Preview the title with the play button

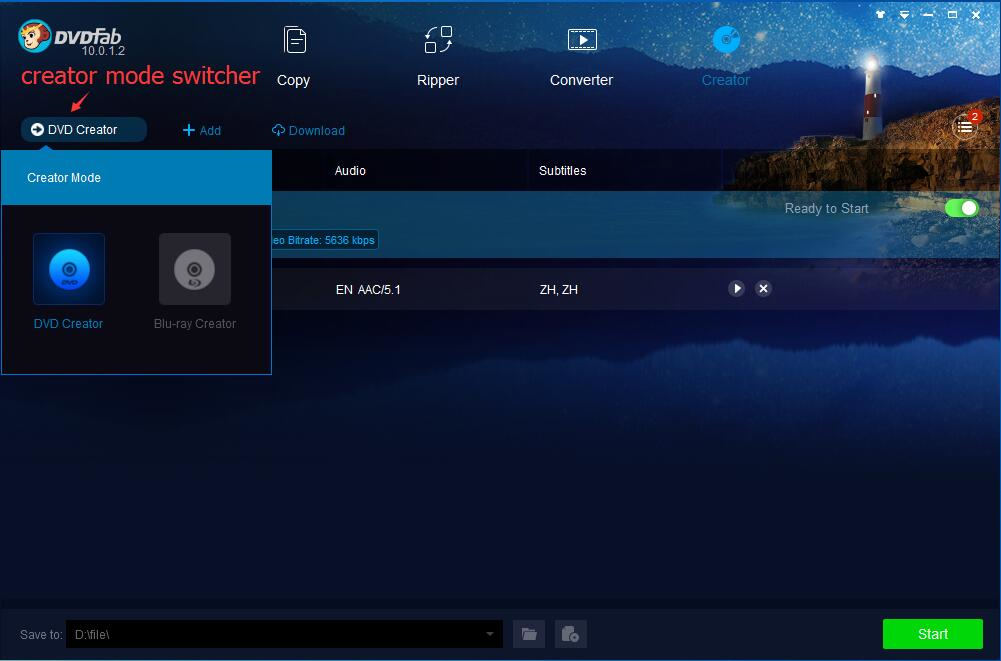click(x=737, y=289)
